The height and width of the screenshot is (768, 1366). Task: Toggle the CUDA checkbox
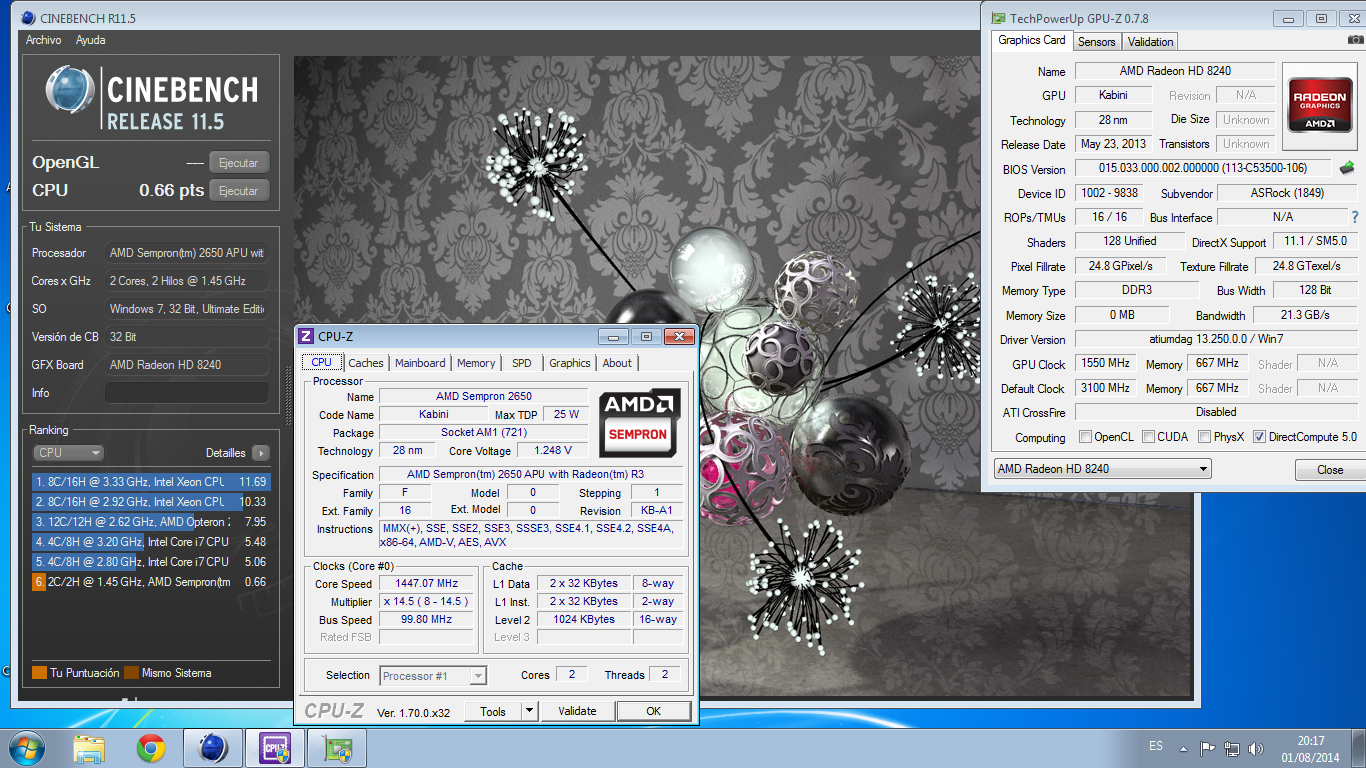point(1149,437)
